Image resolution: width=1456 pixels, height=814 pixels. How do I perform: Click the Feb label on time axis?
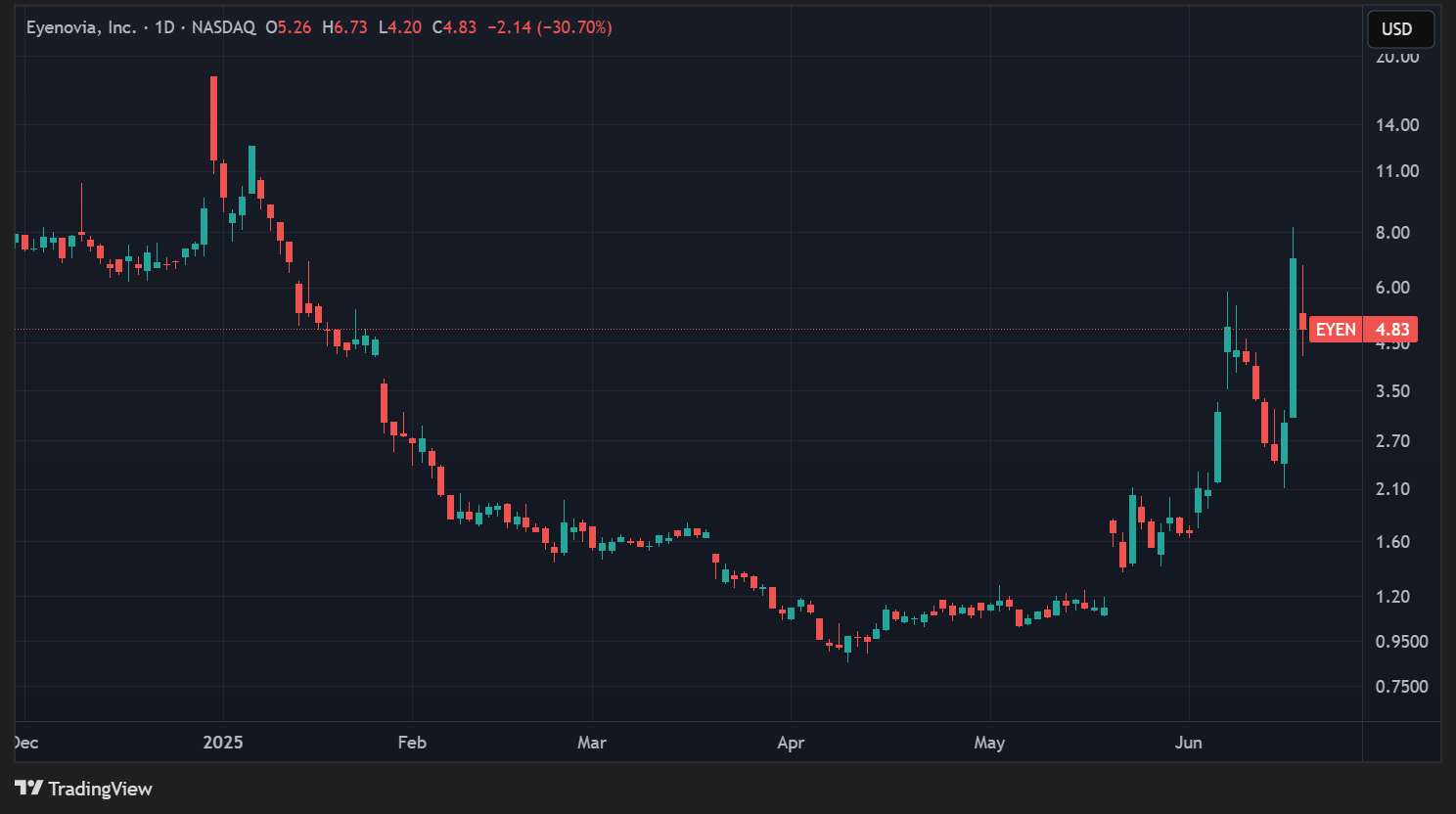412,743
